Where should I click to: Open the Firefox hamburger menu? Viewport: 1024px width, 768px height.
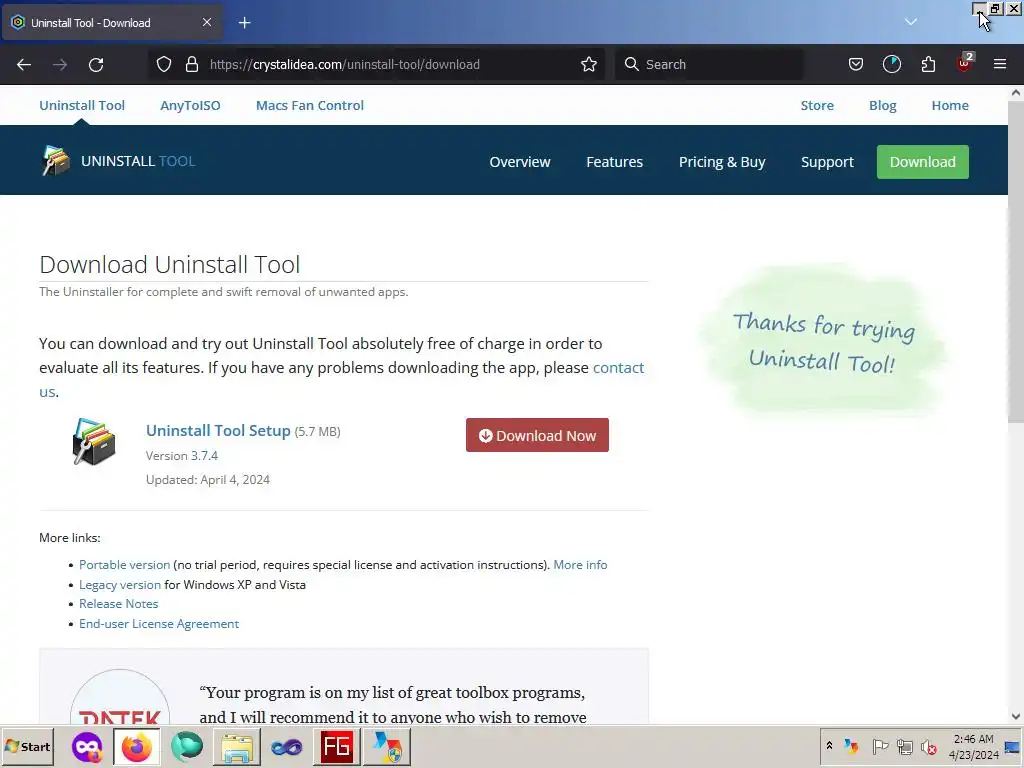pyautogui.click(x=999, y=64)
